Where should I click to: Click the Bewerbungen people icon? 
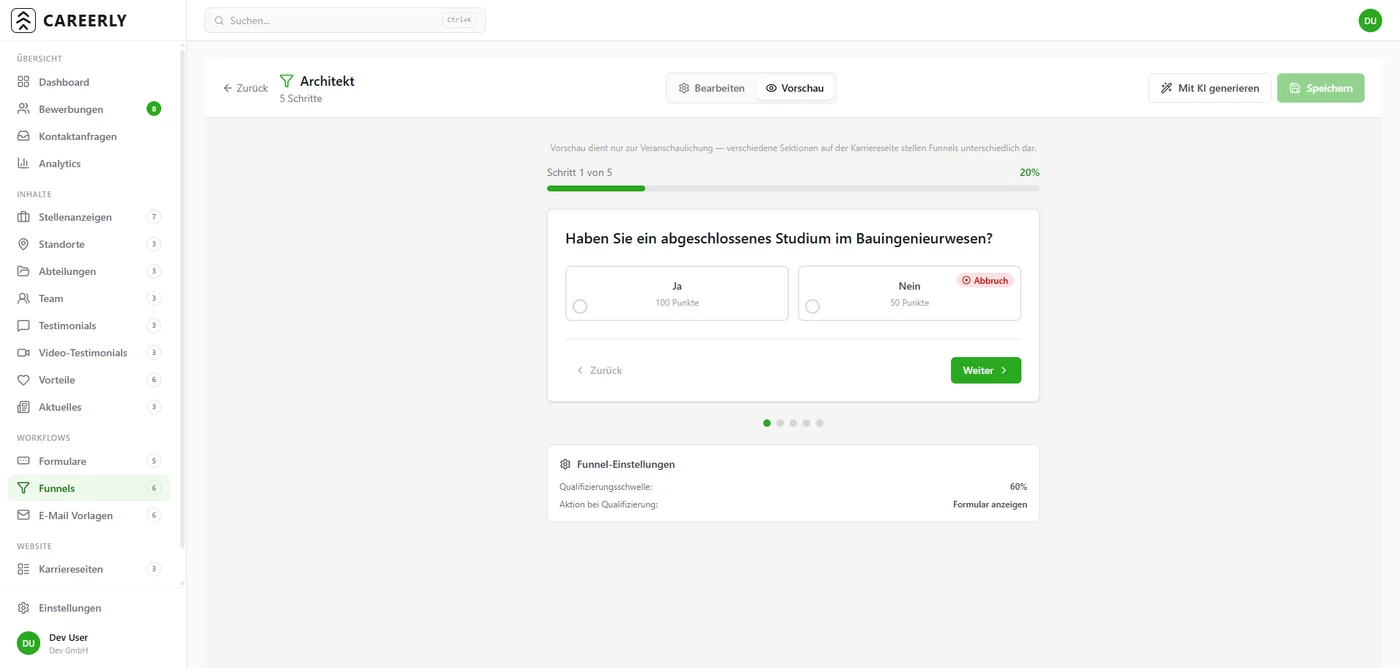point(24,109)
